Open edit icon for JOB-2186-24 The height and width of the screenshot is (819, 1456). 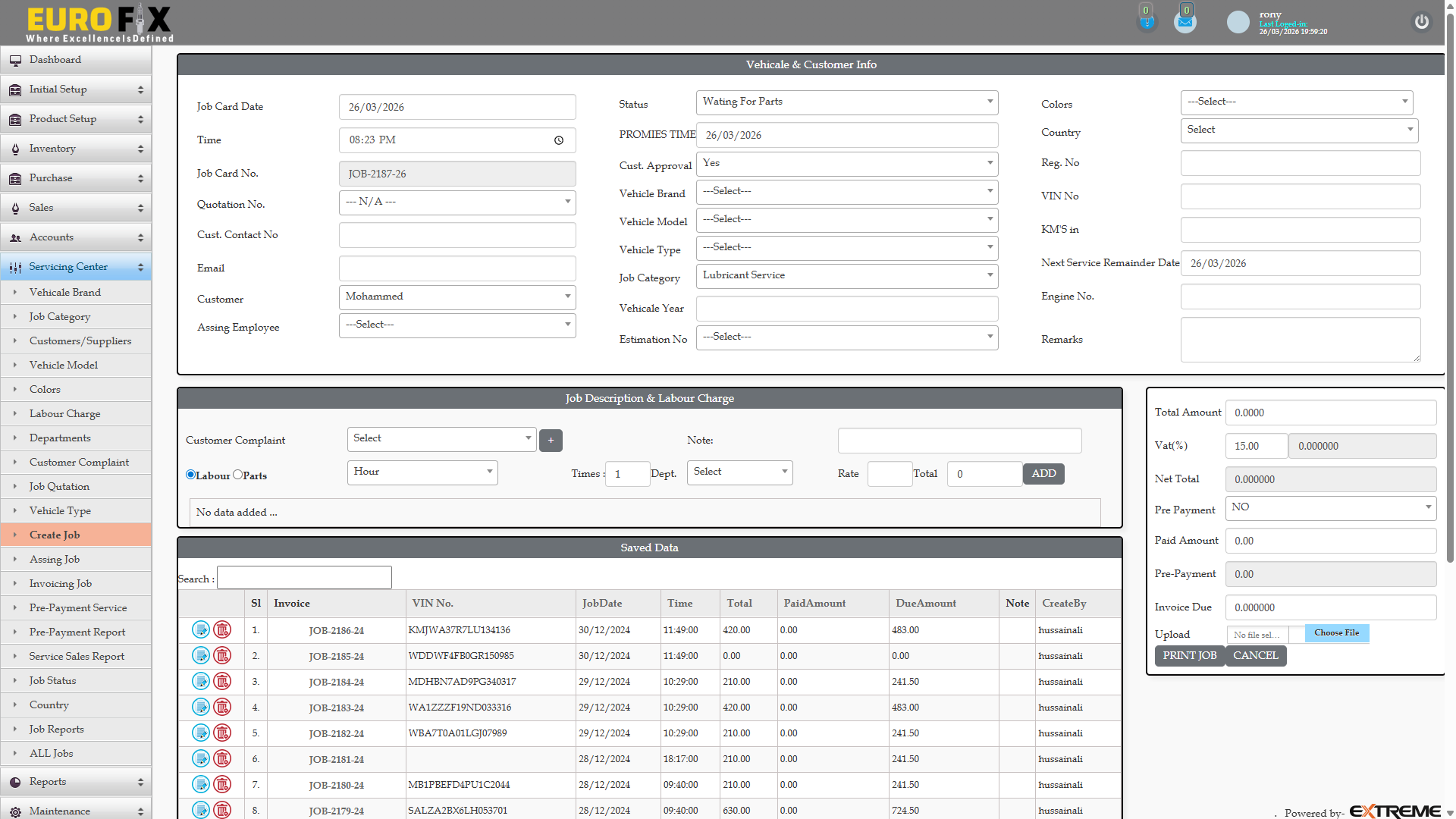coord(200,630)
